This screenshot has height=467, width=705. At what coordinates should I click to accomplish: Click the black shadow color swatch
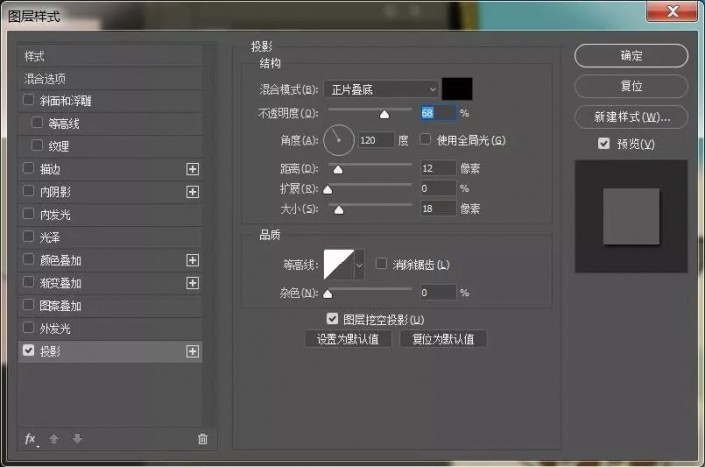(x=457, y=89)
